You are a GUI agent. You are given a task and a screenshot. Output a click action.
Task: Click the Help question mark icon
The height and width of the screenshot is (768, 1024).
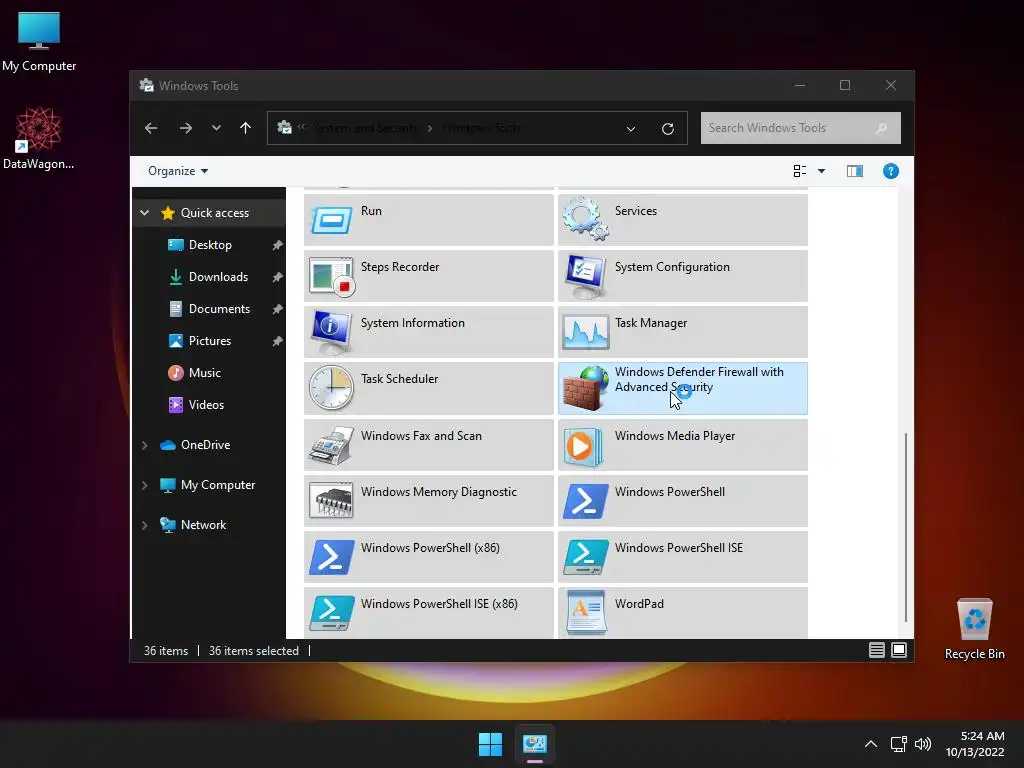point(890,171)
